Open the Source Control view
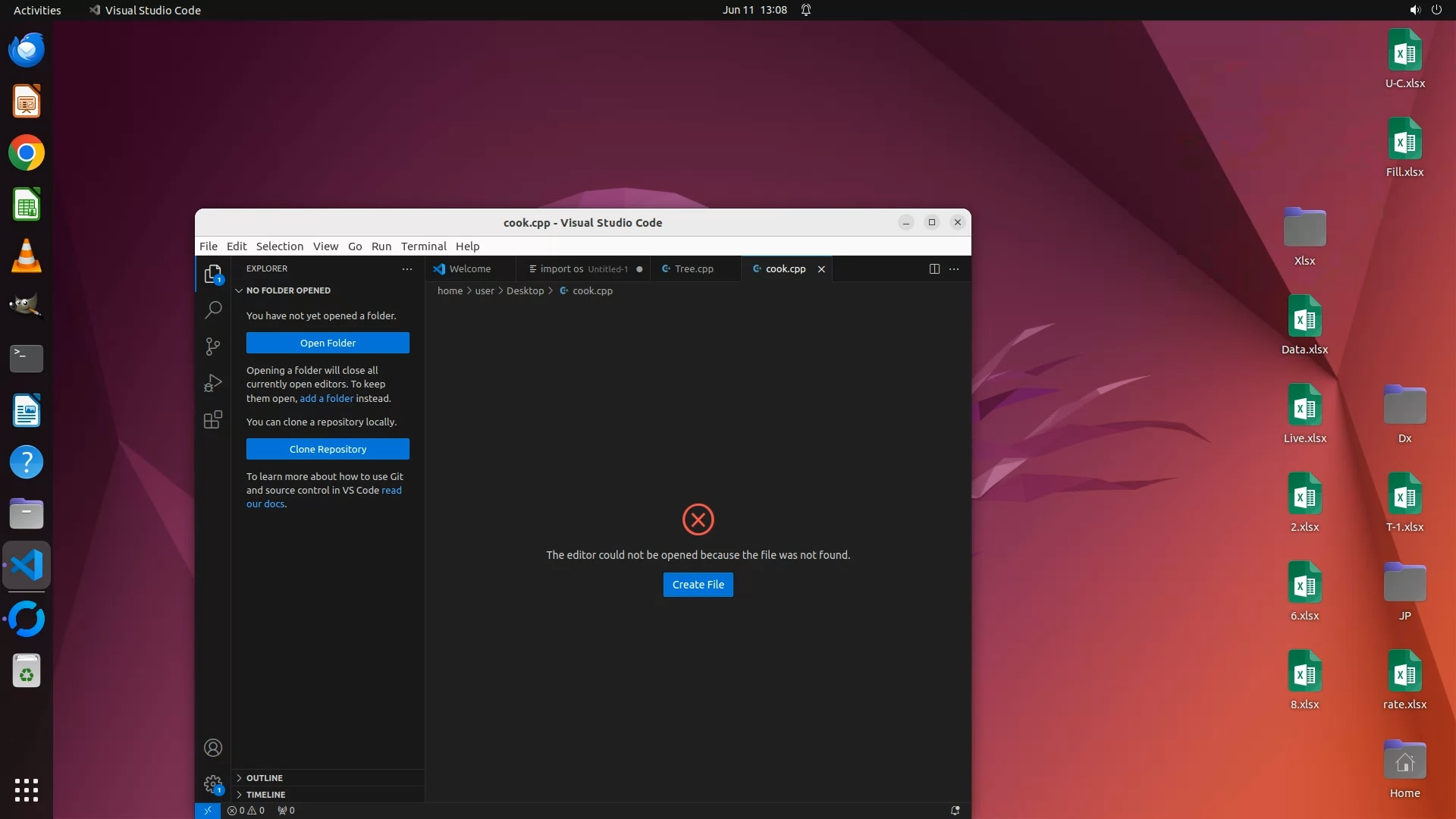 (213, 347)
